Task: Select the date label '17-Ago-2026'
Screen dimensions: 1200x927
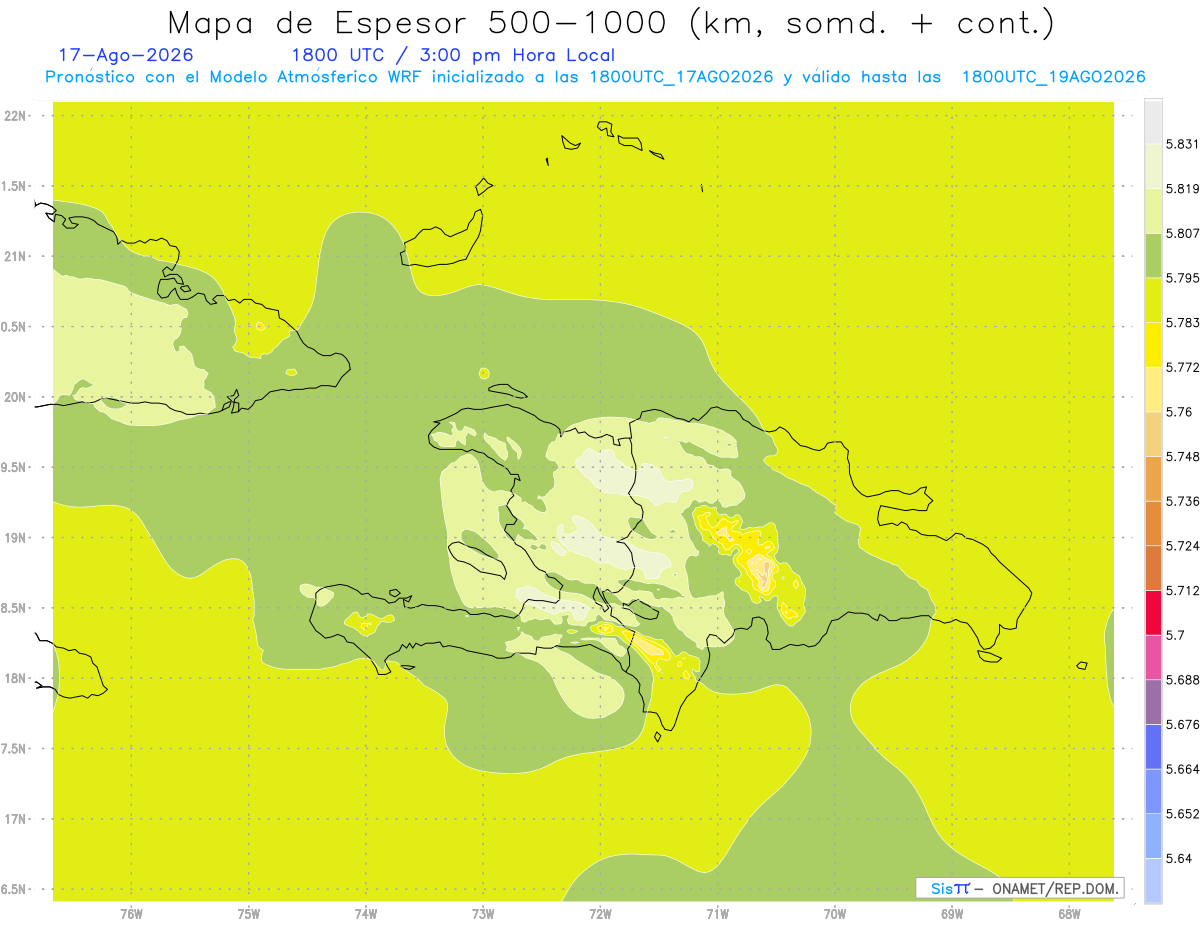Action: [x=126, y=55]
